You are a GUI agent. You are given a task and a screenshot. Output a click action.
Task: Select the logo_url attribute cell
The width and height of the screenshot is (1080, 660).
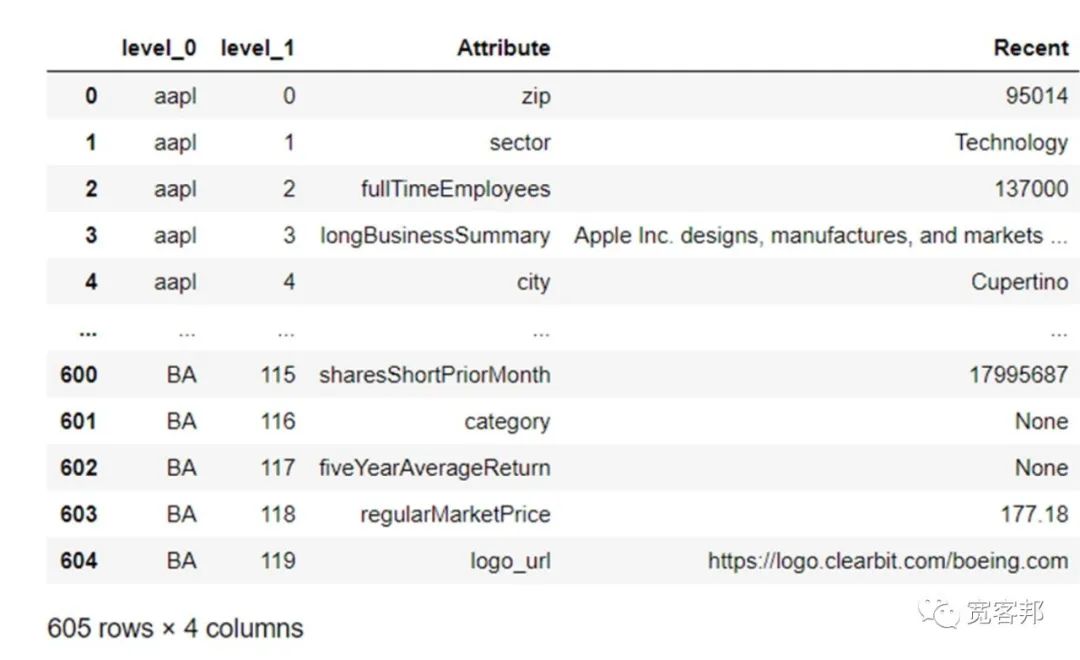[510, 561]
